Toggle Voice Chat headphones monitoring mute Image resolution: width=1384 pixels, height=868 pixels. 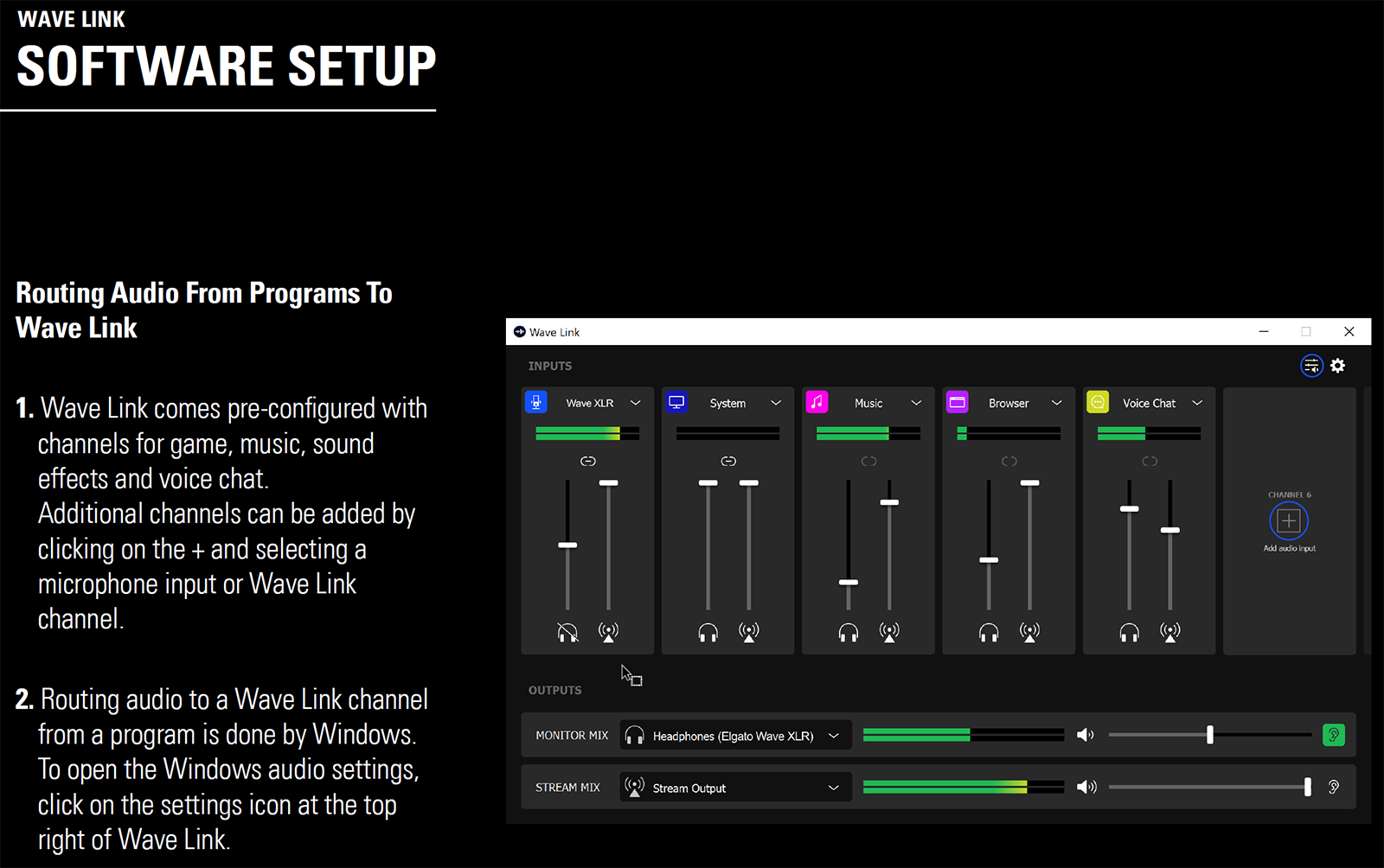(1130, 633)
